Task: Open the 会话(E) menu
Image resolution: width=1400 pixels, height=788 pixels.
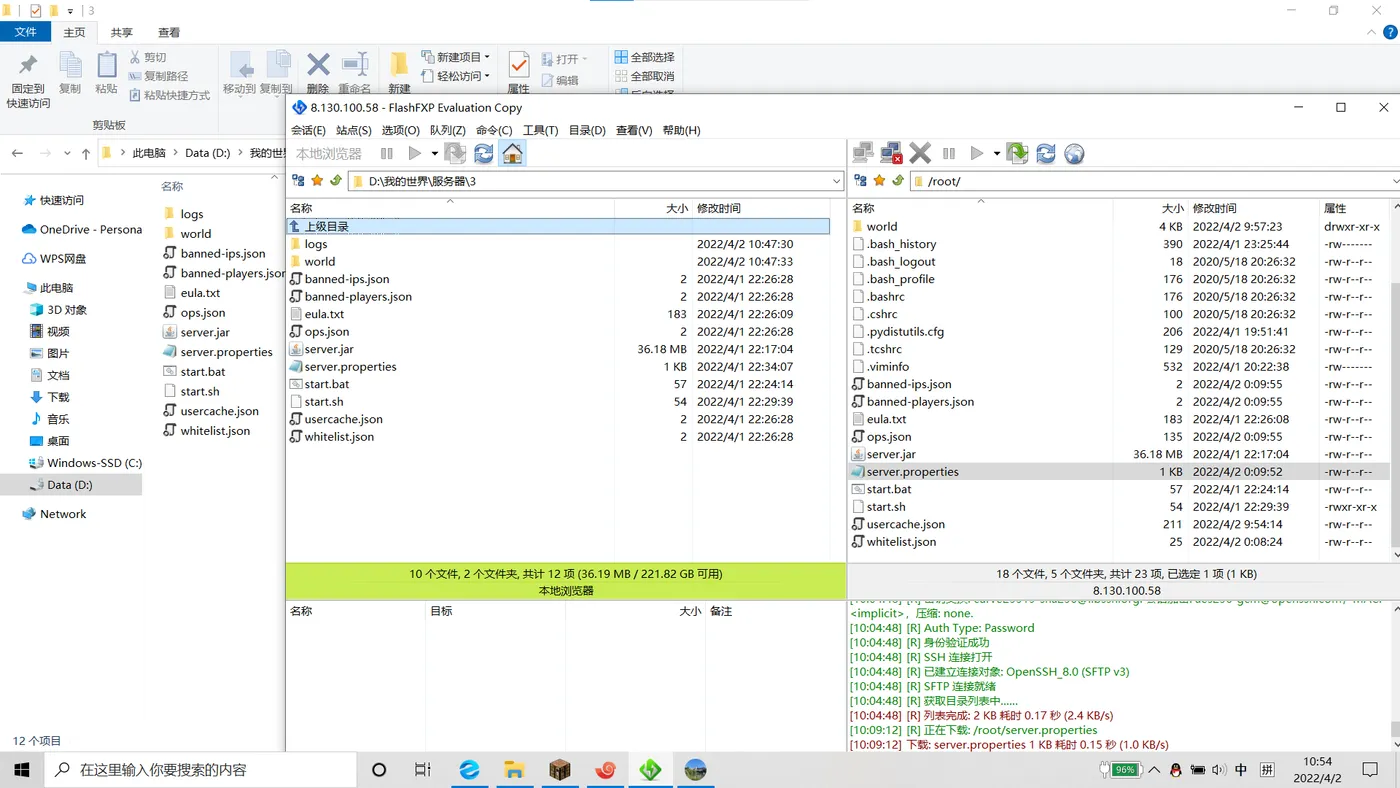Action: [308, 130]
